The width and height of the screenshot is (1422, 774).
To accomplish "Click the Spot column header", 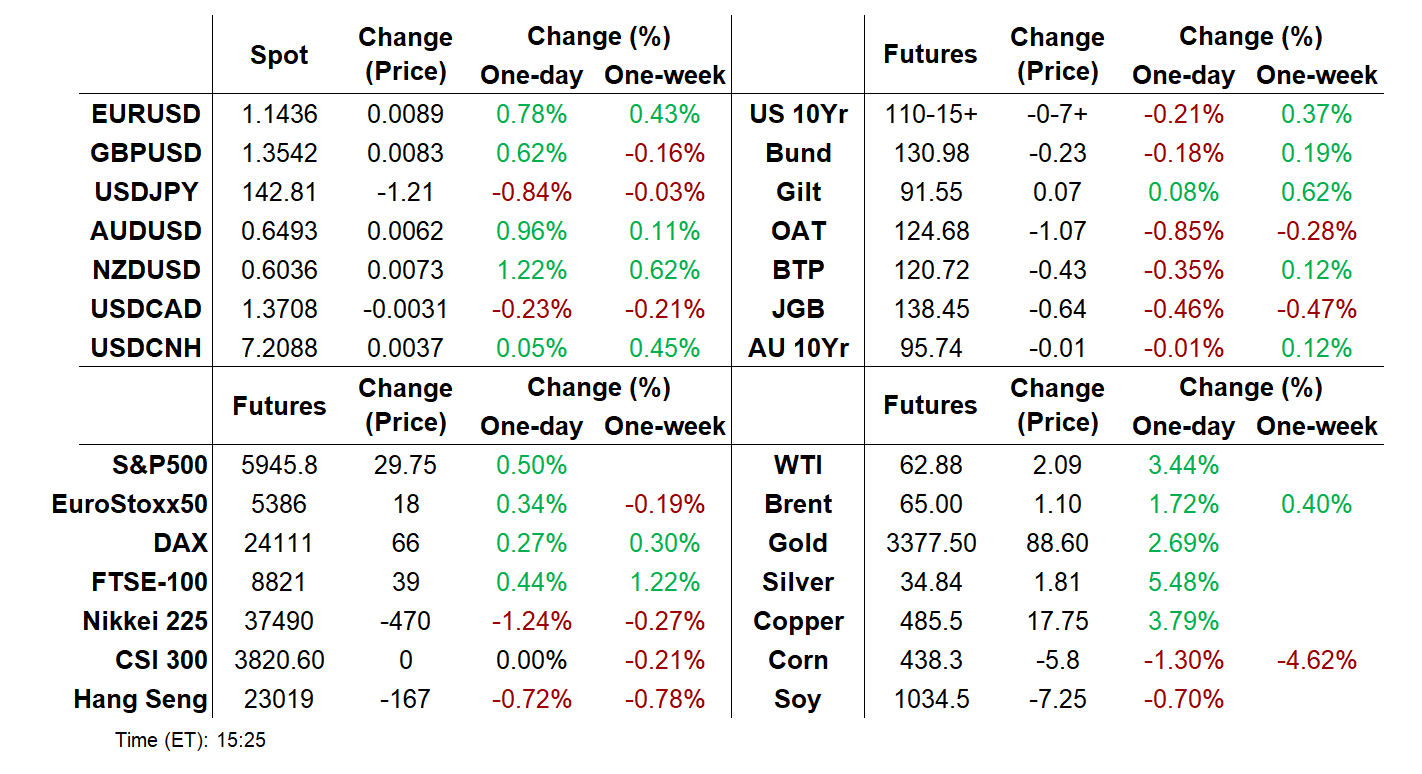I will [x=279, y=56].
